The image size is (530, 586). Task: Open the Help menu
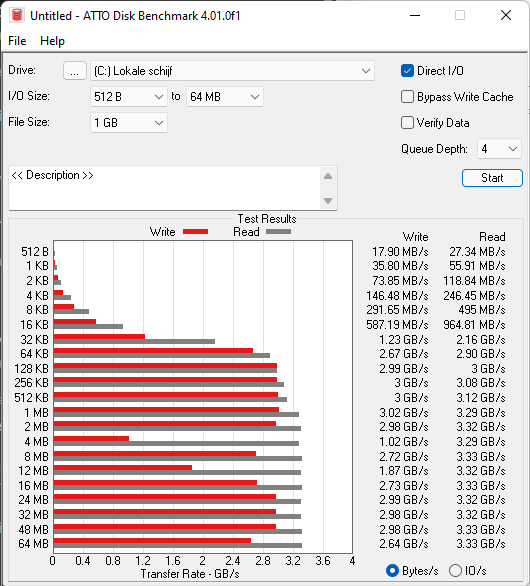click(52, 41)
